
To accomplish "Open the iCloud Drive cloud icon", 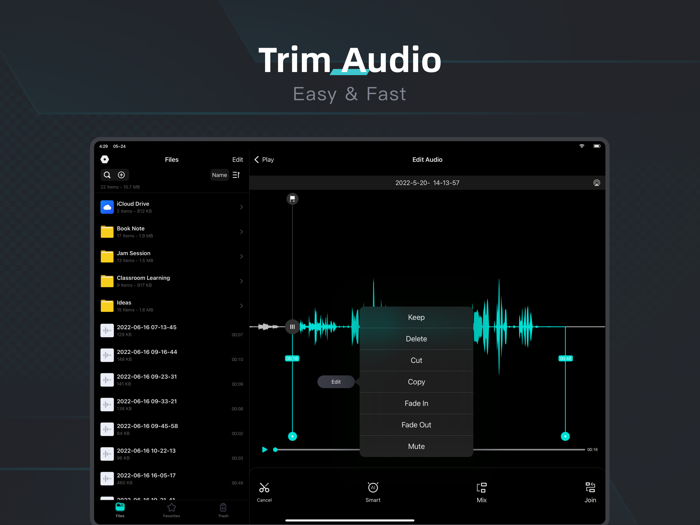I will [107, 207].
